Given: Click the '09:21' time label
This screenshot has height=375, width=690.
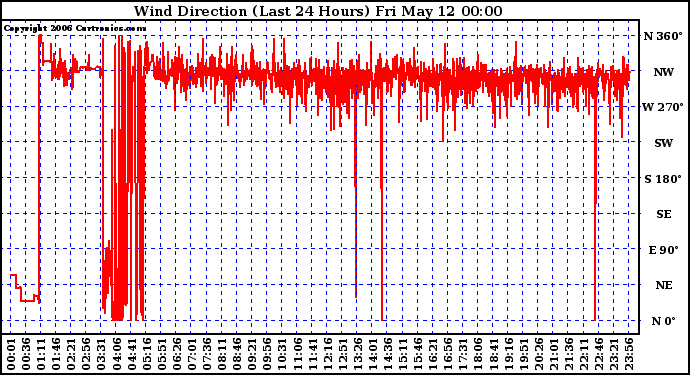Looking at the screenshot, I should 252,355.
